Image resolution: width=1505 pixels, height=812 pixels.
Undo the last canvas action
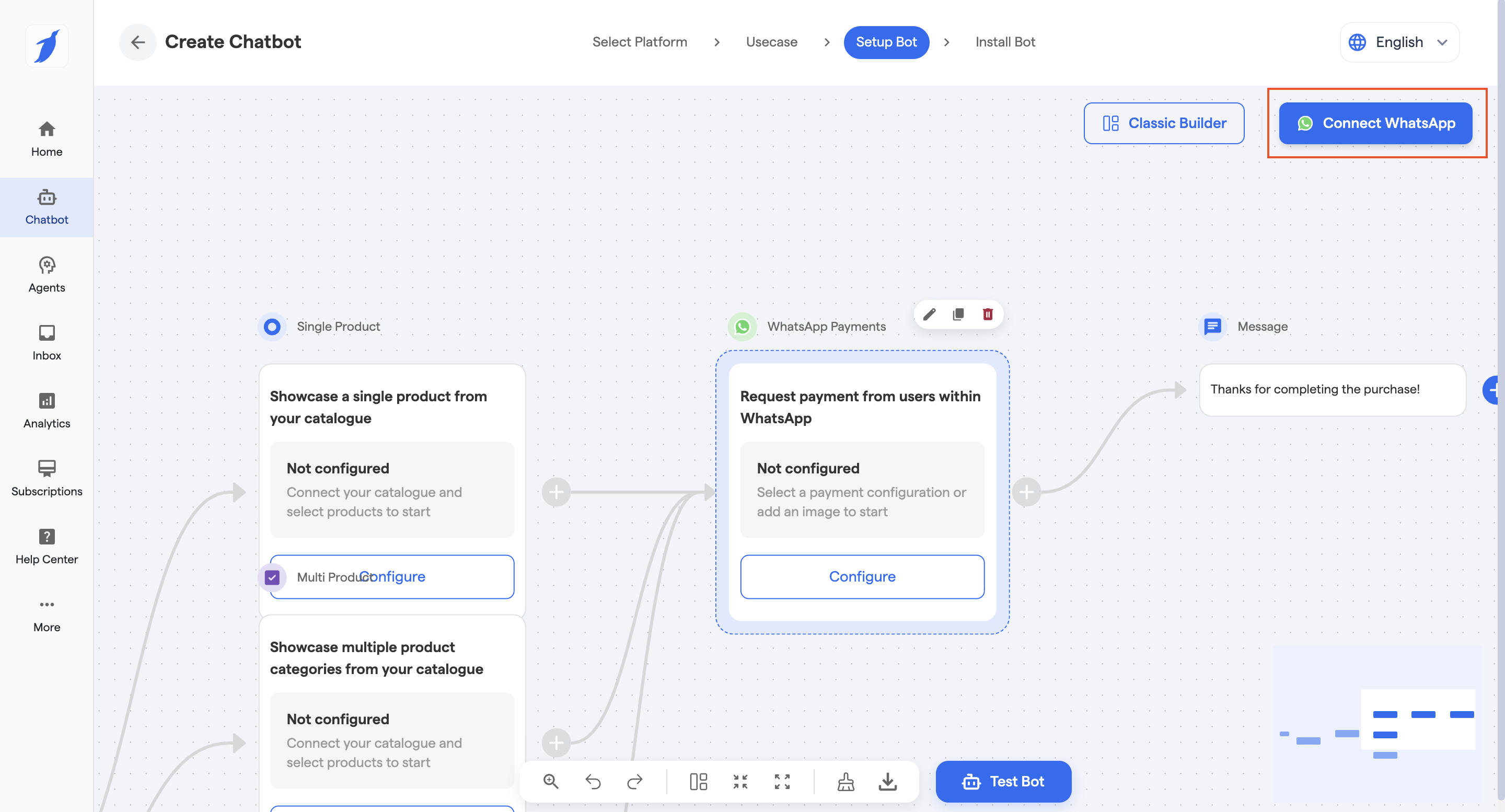coord(593,781)
